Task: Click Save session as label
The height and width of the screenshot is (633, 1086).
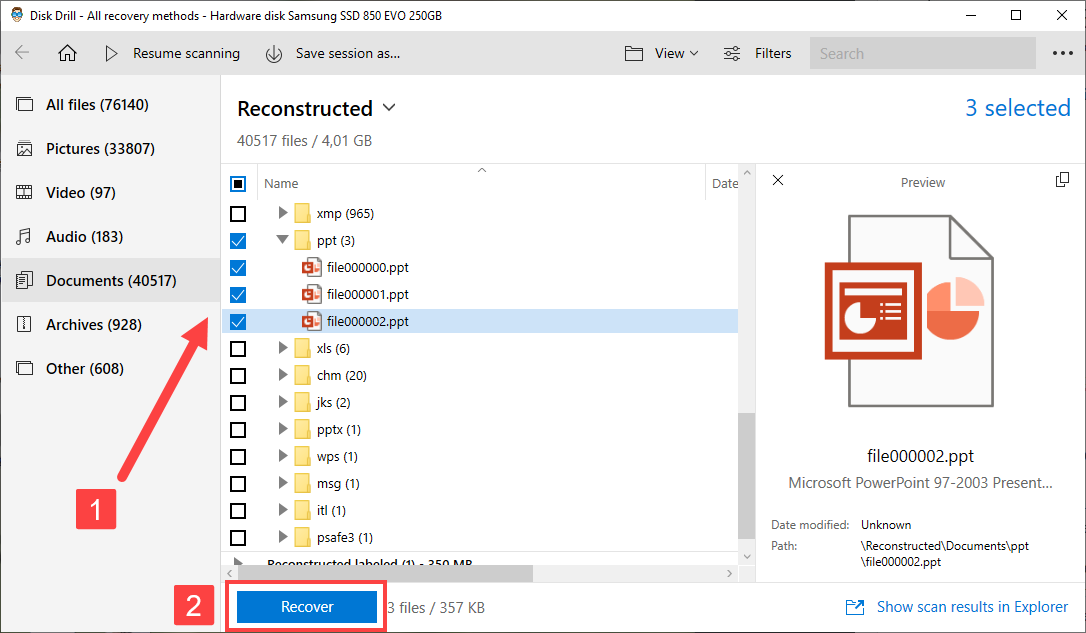Action: (348, 53)
